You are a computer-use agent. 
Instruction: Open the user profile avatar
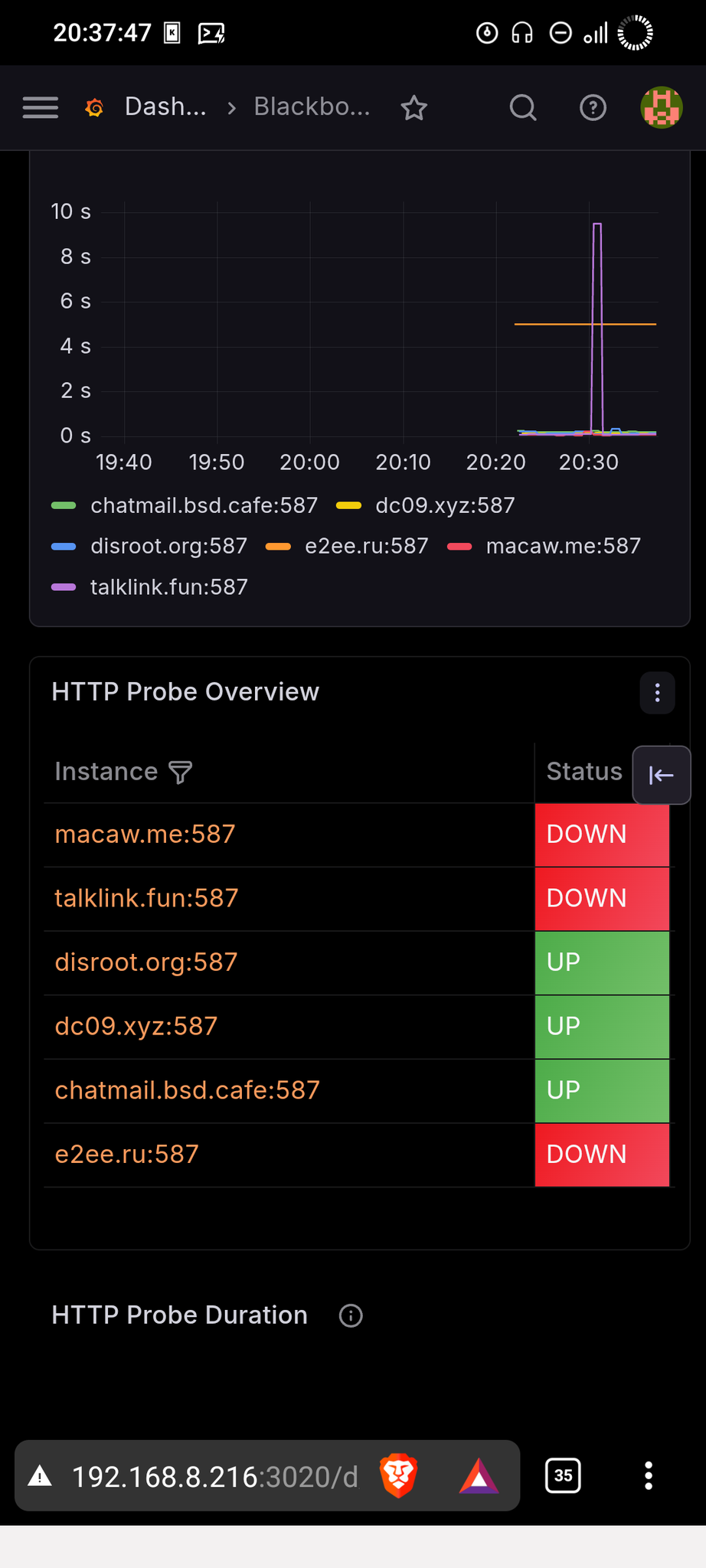point(662,107)
